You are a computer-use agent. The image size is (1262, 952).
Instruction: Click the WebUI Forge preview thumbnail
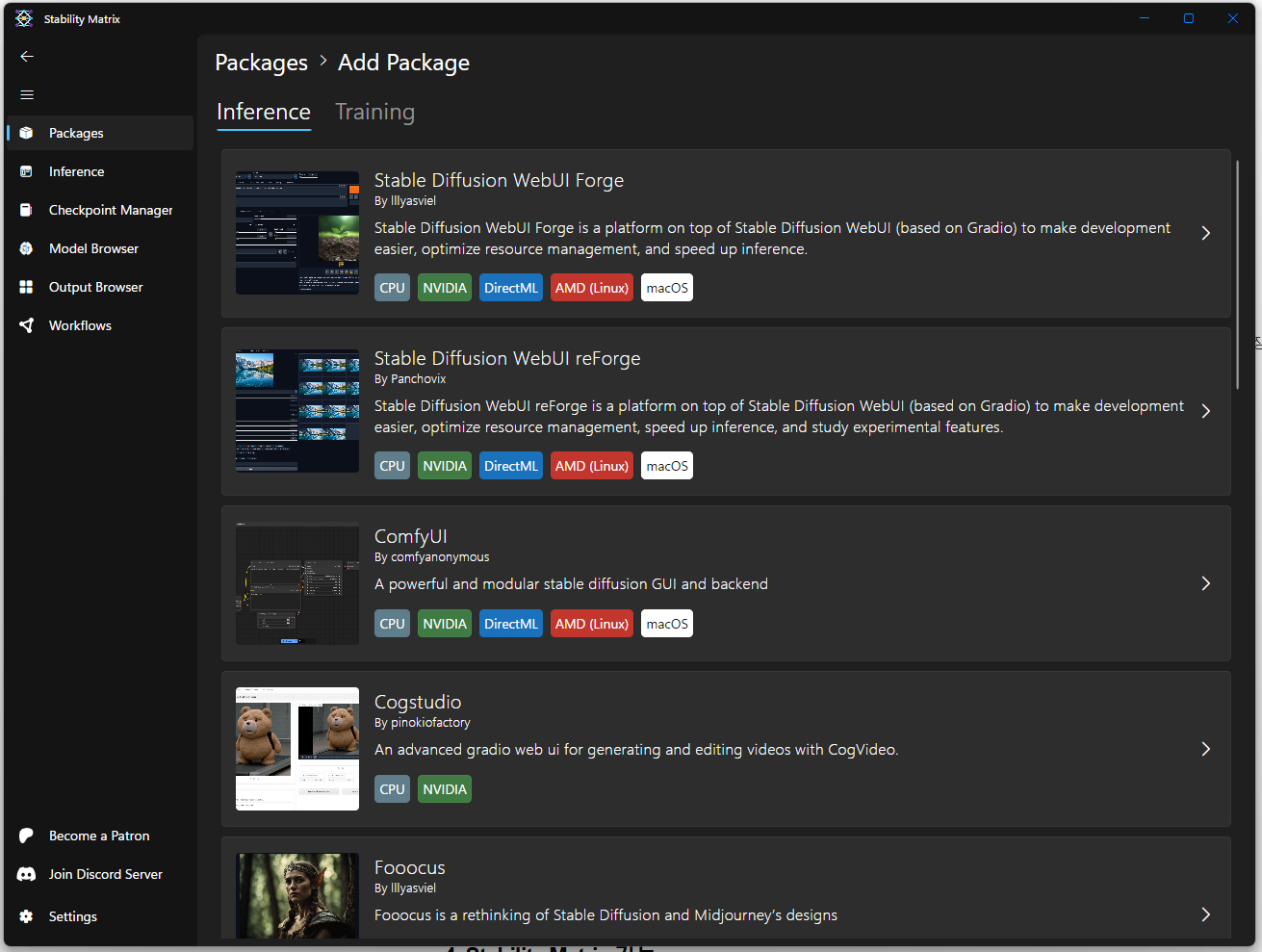297,233
